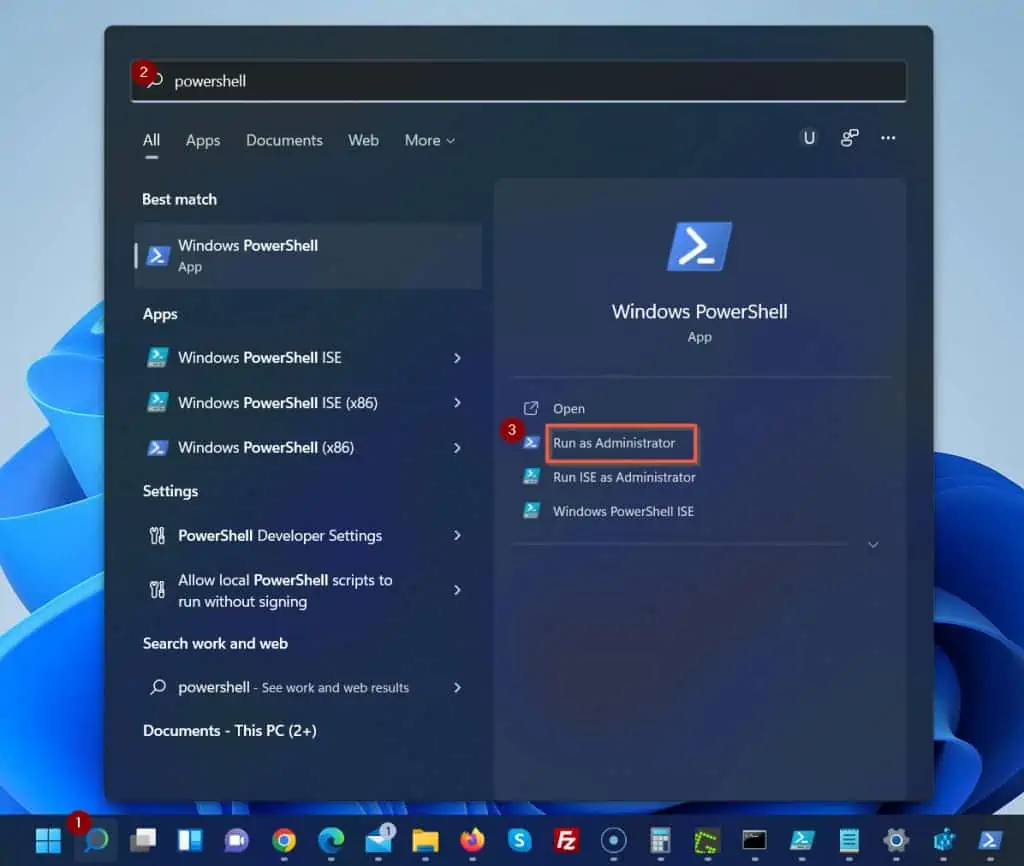The width and height of the screenshot is (1024, 866).
Task: Click the Windows Start button in taskbar
Action: click(x=48, y=840)
